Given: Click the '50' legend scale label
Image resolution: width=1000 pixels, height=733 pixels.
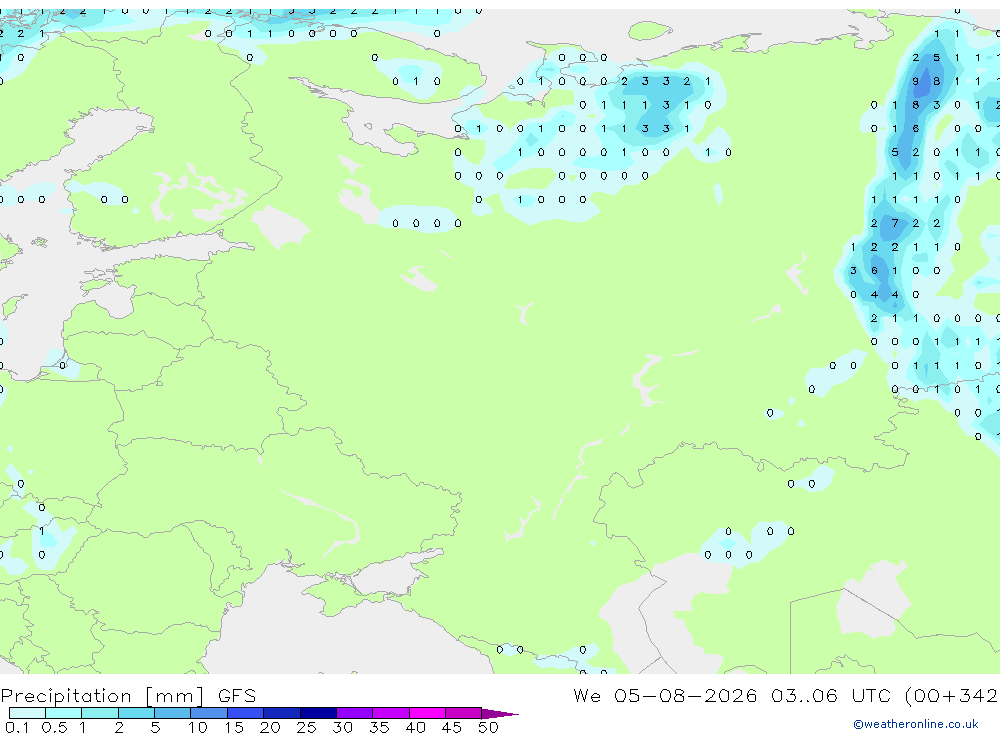Looking at the screenshot, I should click(488, 727).
